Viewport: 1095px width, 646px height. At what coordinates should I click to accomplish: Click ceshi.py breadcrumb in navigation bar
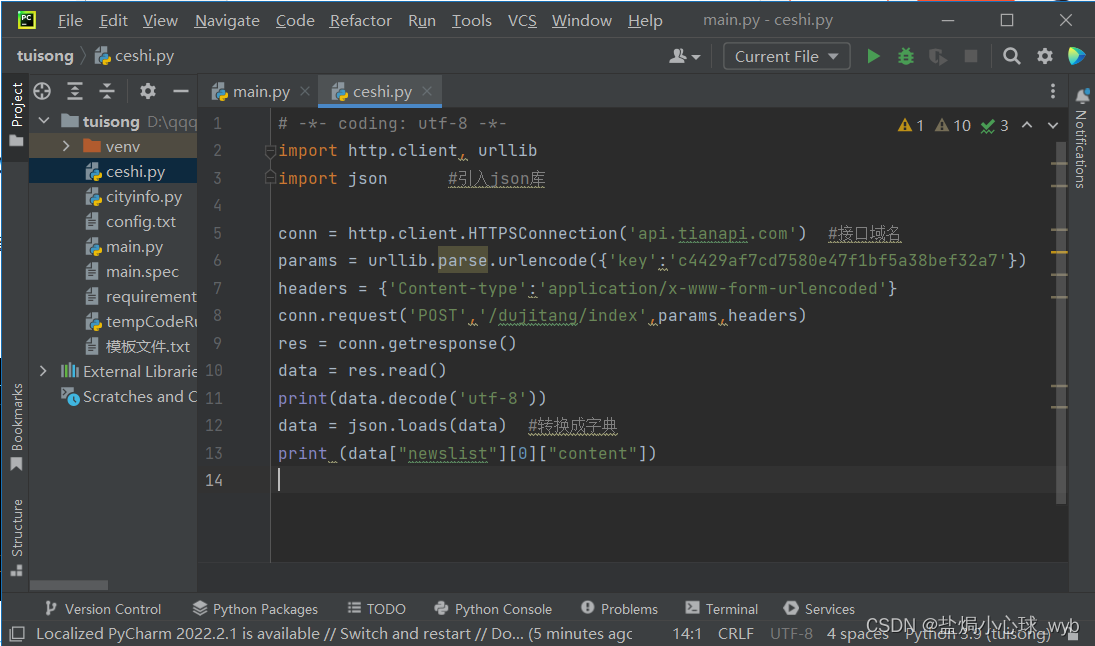(x=134, y=56)
